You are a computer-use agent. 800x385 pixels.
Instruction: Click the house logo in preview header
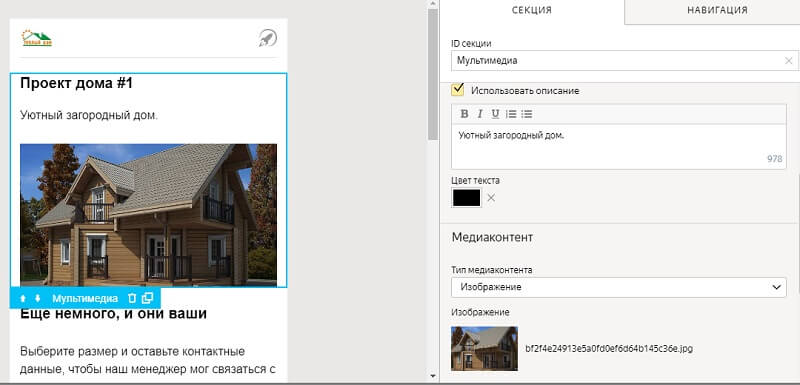tap(37, 38)
